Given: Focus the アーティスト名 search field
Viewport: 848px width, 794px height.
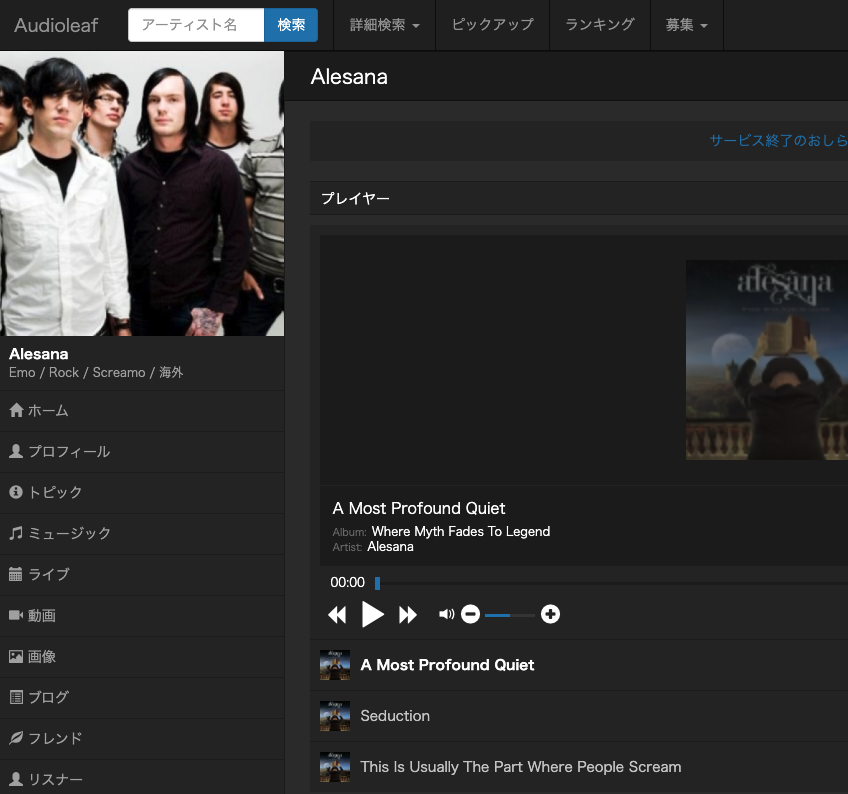Looking at the screenshot, I should tap(196, 25).
